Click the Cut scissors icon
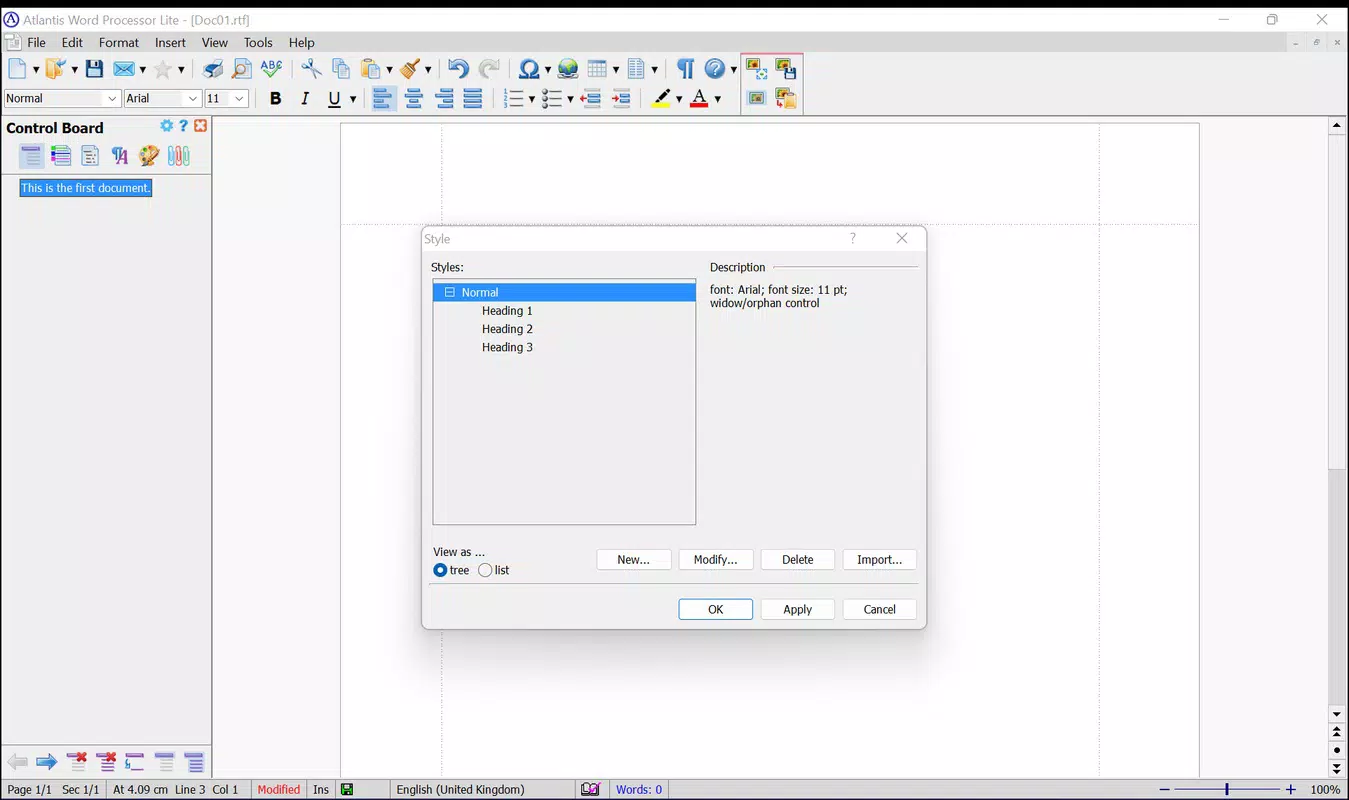Image resolution: width=1349 pixels, height=800 pixels. pos(312,69)
